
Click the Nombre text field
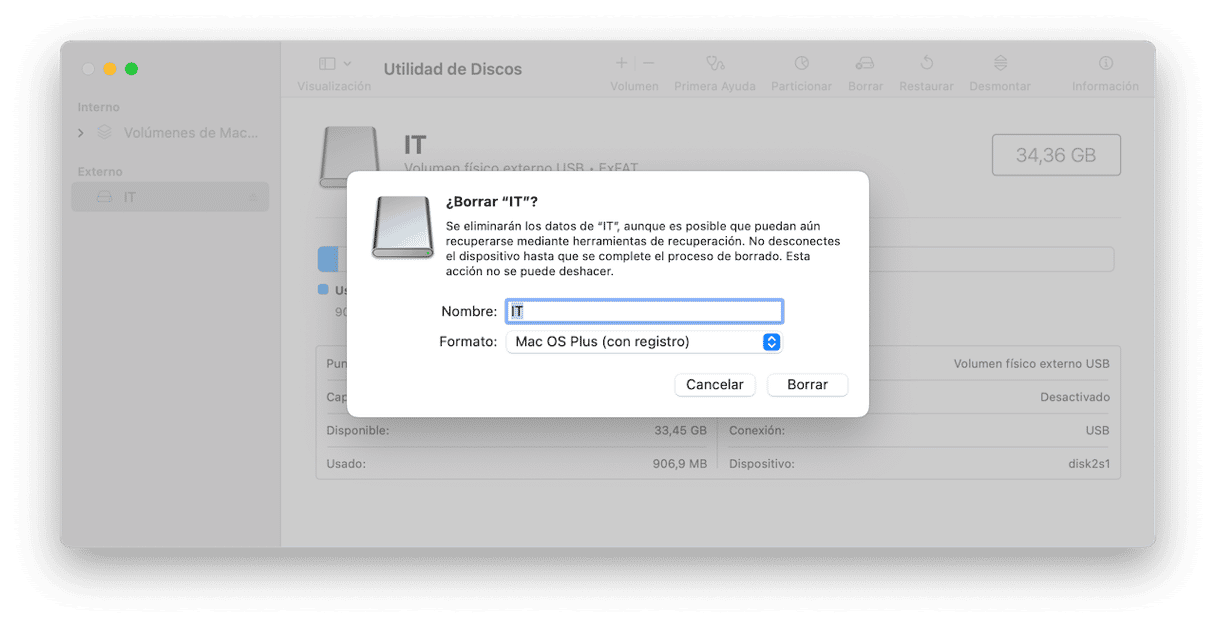(x=644, y=311)
